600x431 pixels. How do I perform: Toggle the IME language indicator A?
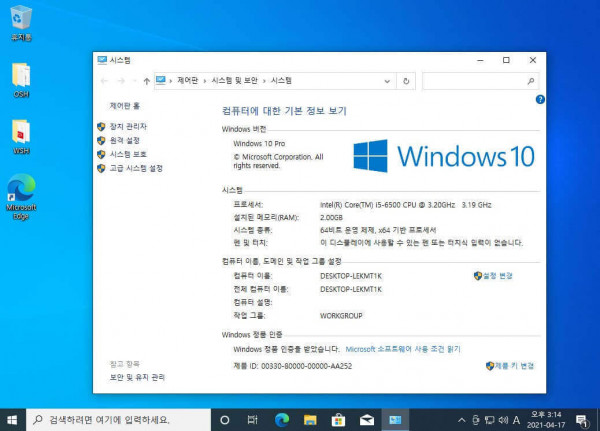tap(516, 420)
